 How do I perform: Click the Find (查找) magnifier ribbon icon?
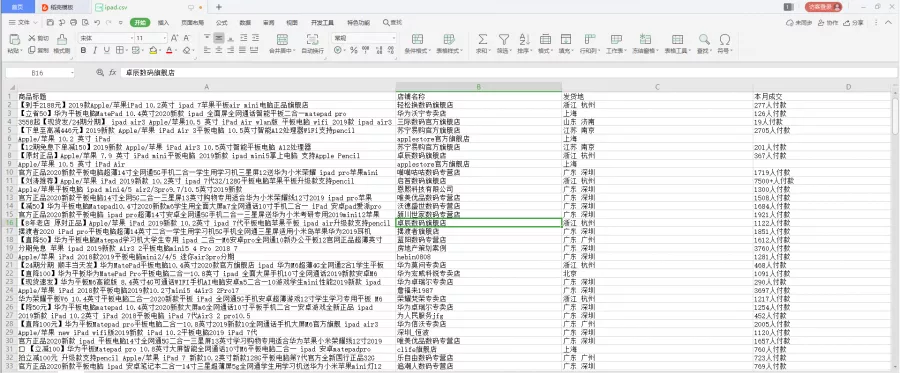tap(704, 39)
